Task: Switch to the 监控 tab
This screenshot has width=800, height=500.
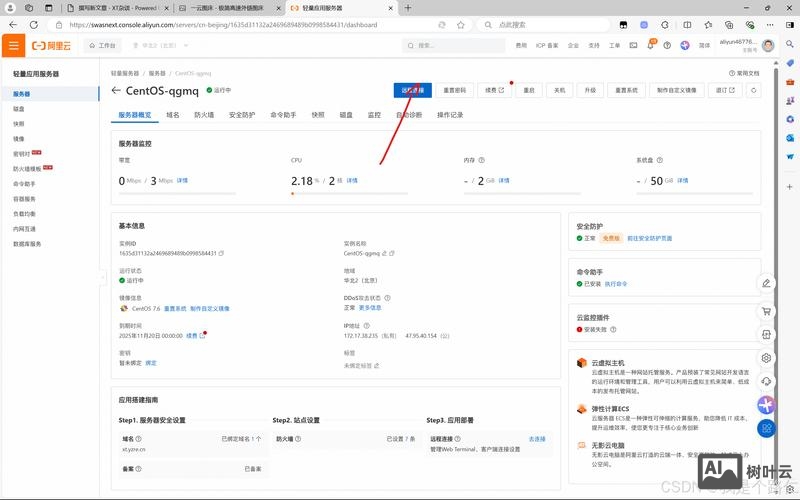Action: [x=374, y=115]
